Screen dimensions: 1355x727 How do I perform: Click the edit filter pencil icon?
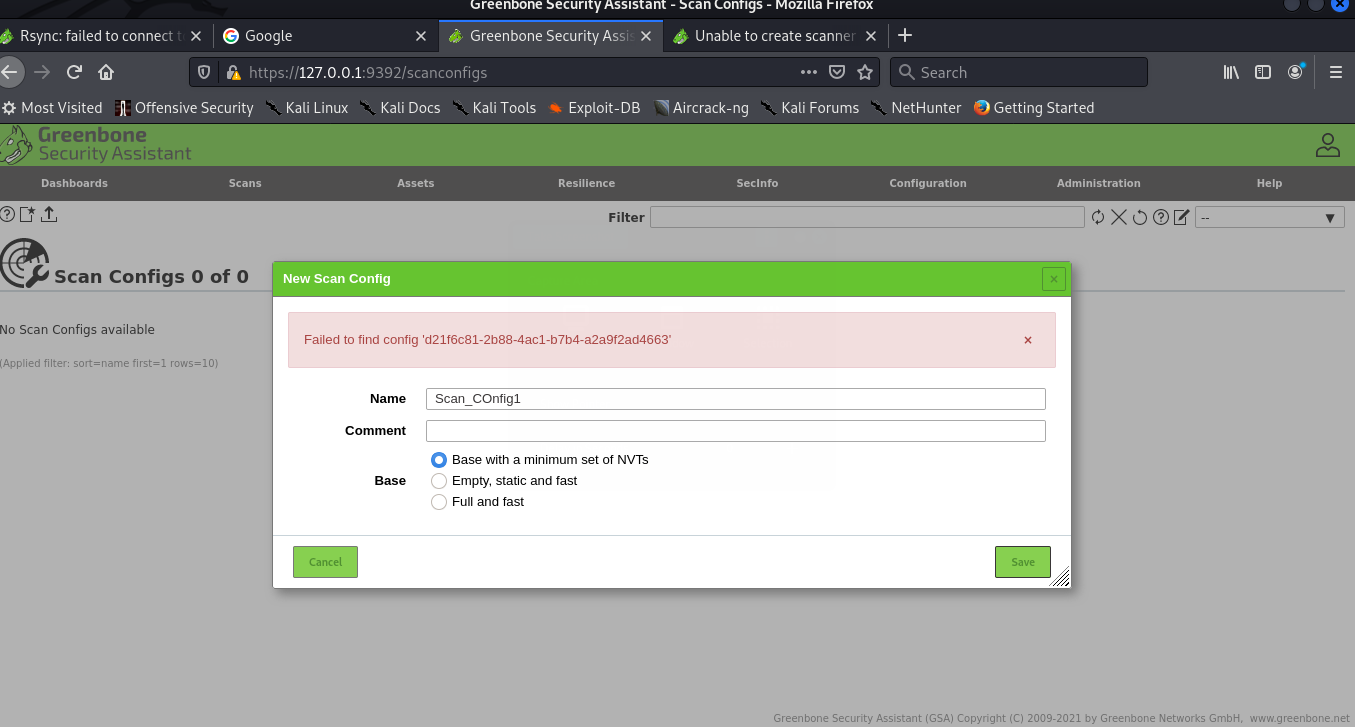pos(1182,217)
